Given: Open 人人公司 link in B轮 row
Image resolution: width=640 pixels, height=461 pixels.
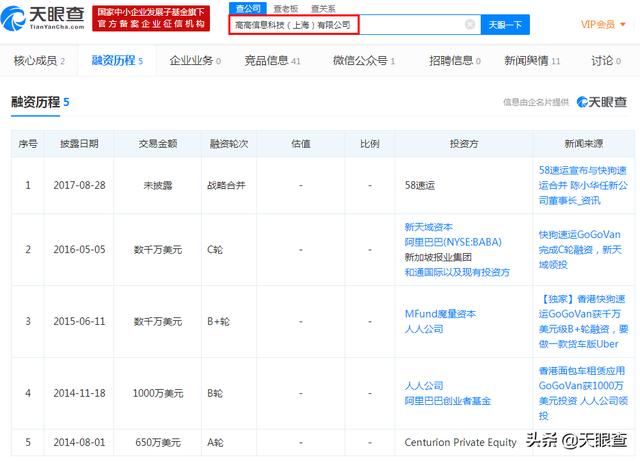Looking at the screenshot, I should [424, 385].
